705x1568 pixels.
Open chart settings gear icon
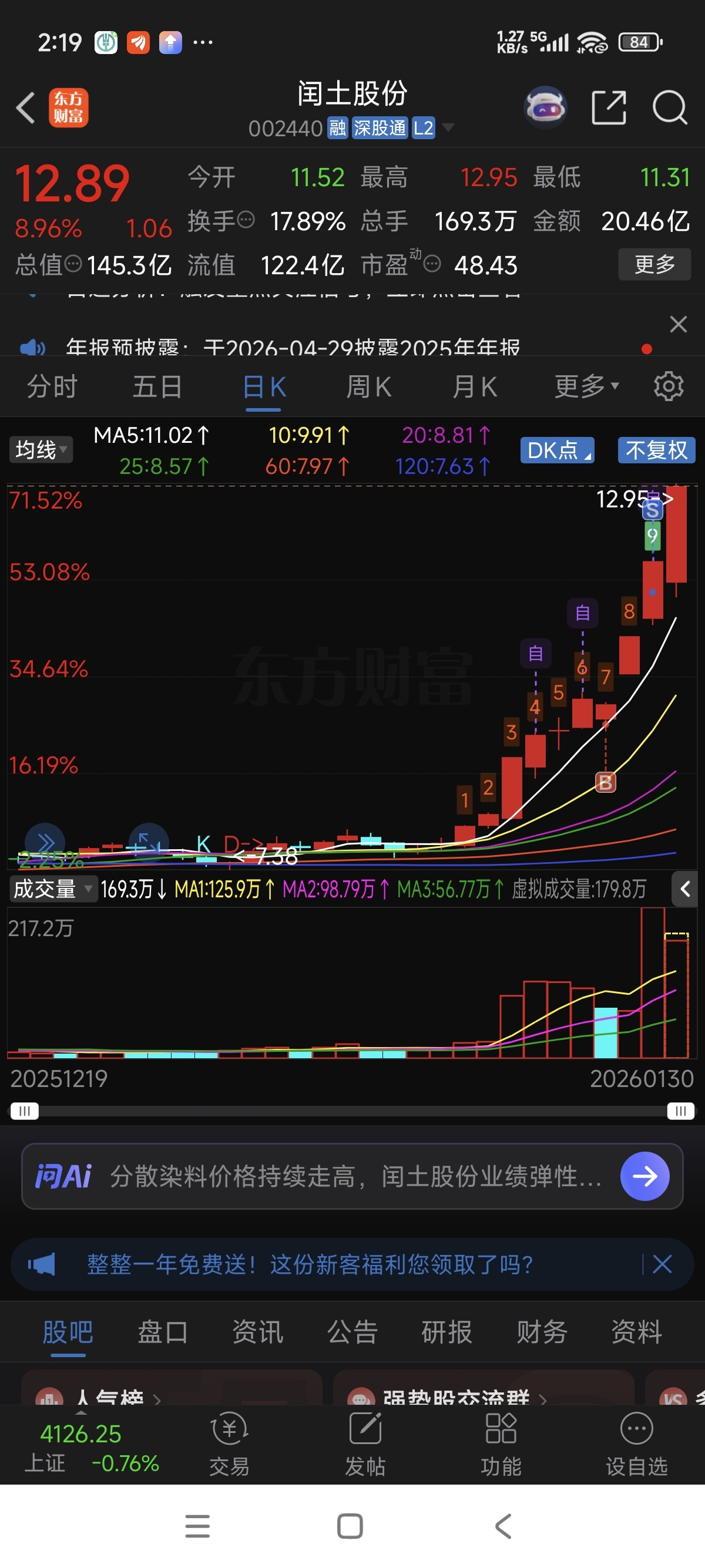click(x=669, y=386)
